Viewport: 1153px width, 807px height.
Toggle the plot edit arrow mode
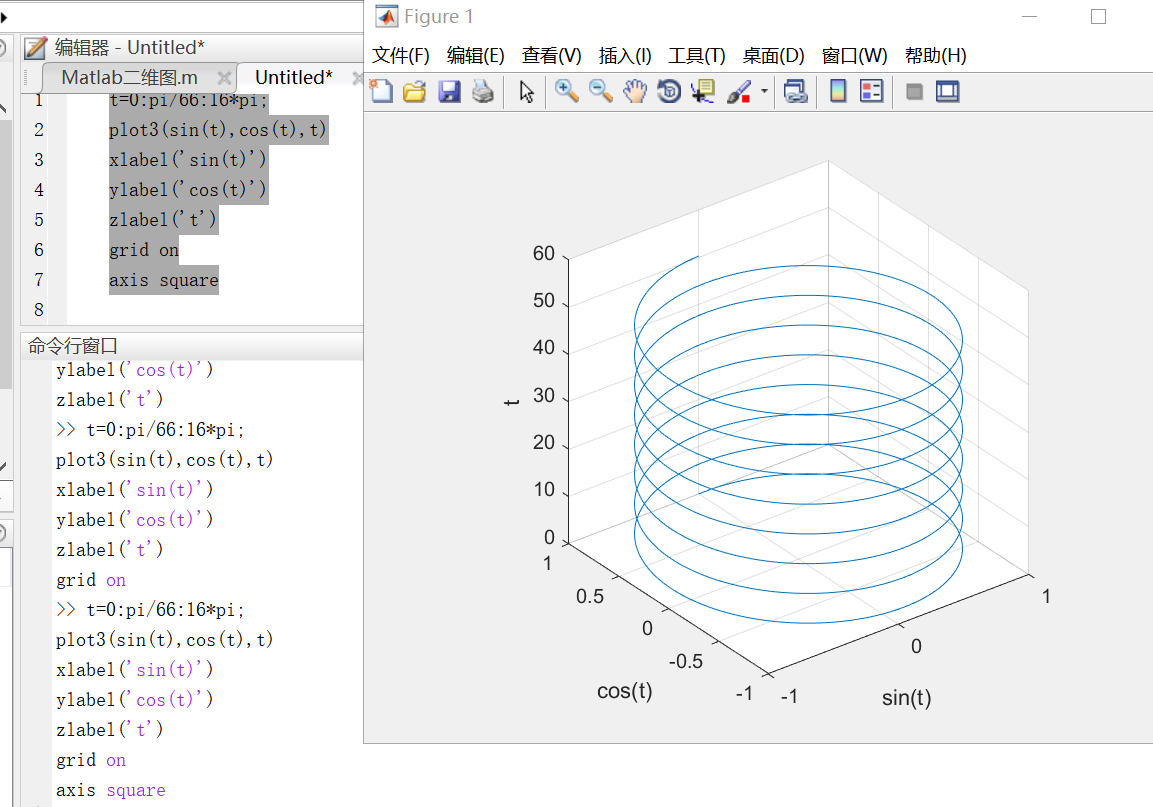525,91
